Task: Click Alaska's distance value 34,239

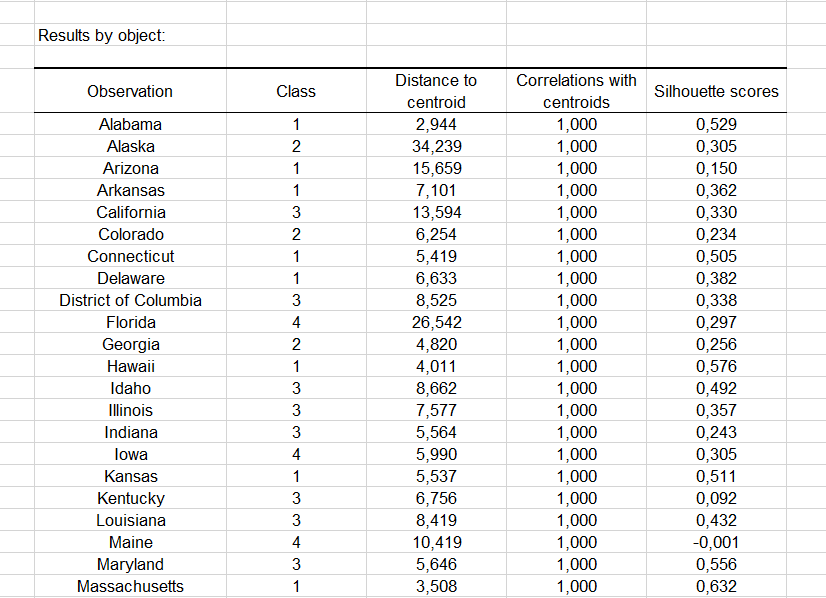Action: click(436, 147)
